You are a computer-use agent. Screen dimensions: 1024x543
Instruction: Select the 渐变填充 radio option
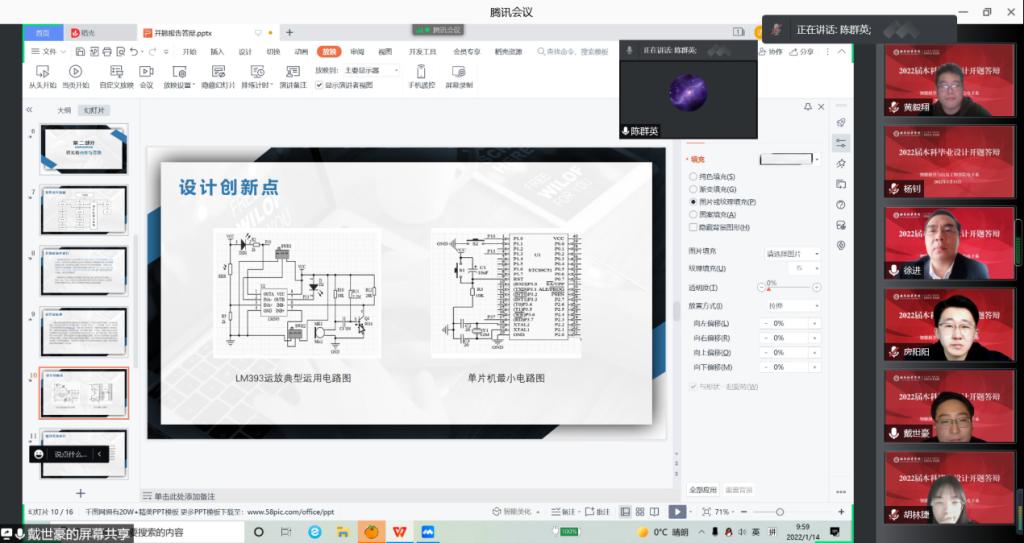[x=694, y=189]
